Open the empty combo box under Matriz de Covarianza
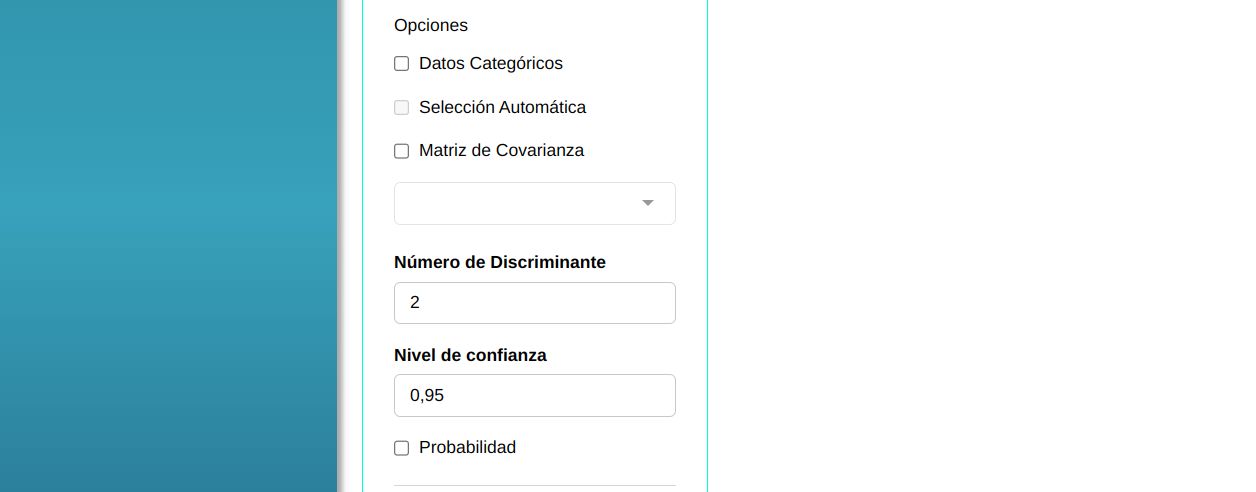Screen dimensions: 1256x492 coord(520,203)
